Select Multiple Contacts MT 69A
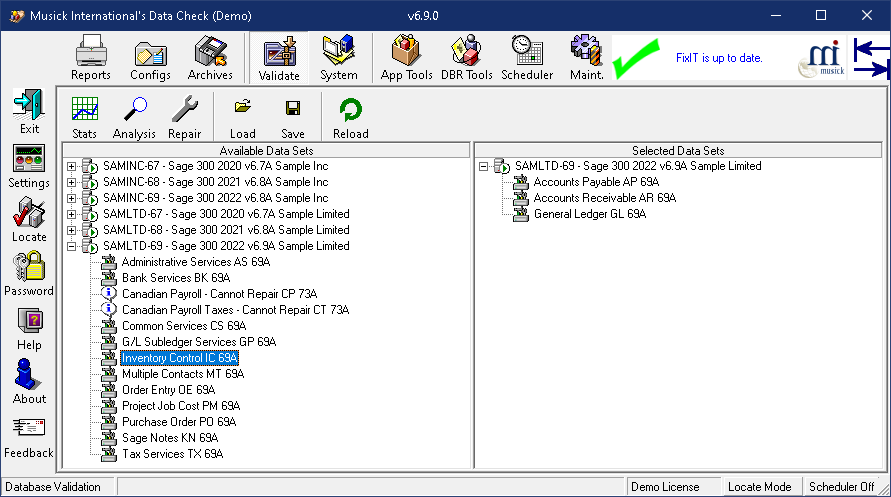 pyautogui.click(x=183, y=374)
